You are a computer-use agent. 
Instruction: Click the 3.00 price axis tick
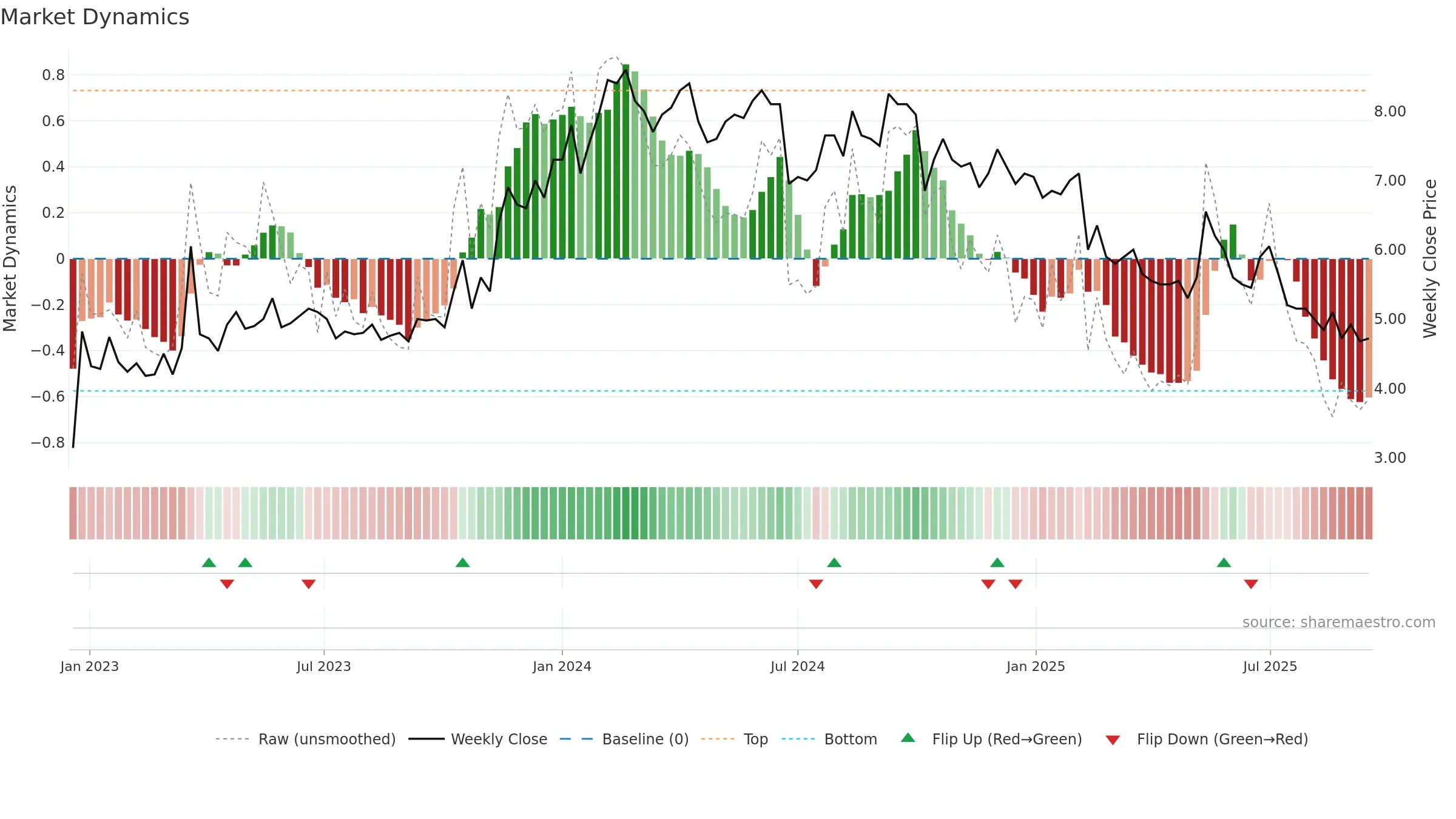click(1390, 458)
